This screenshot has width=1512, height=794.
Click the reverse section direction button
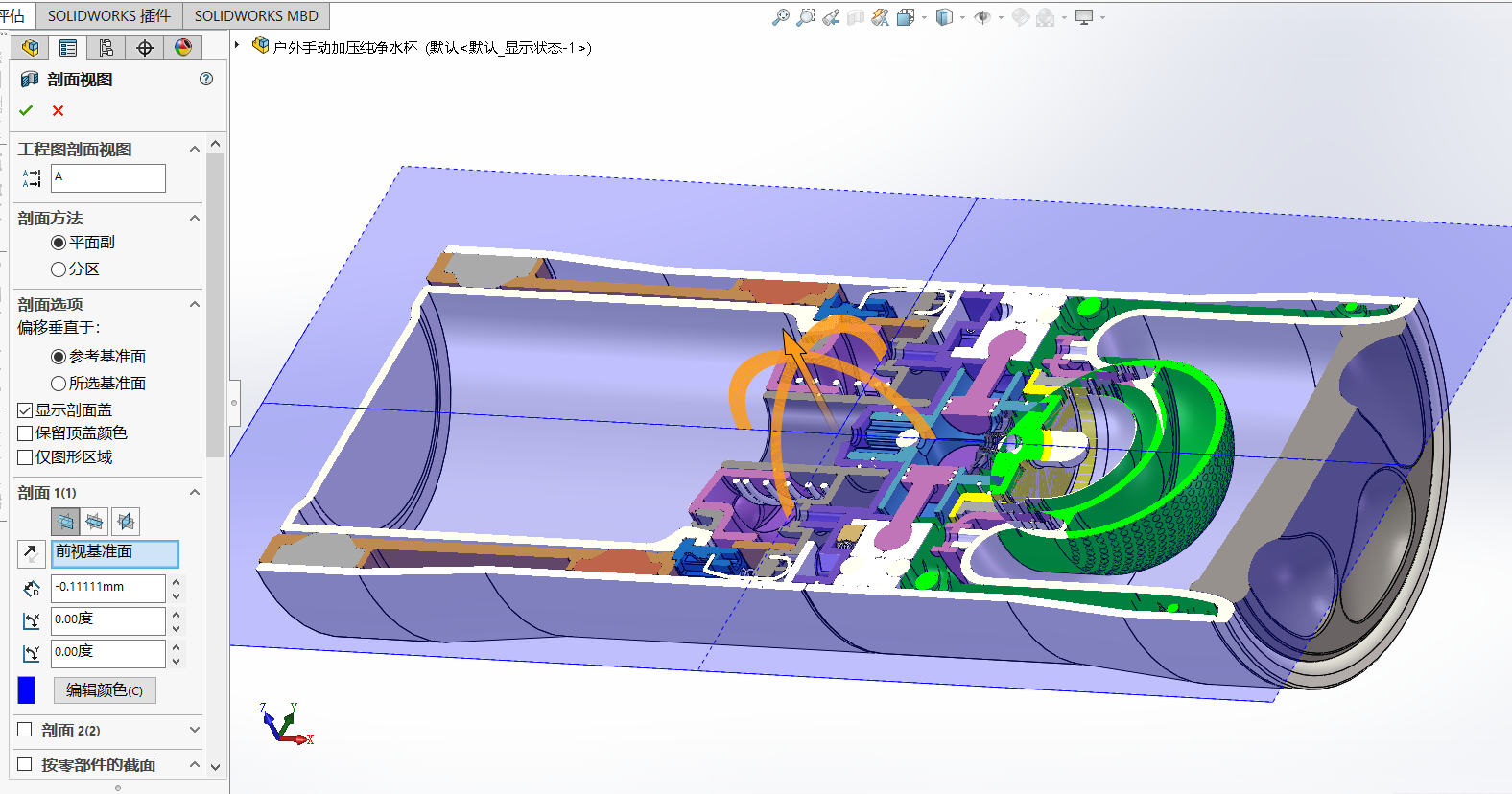31,553
